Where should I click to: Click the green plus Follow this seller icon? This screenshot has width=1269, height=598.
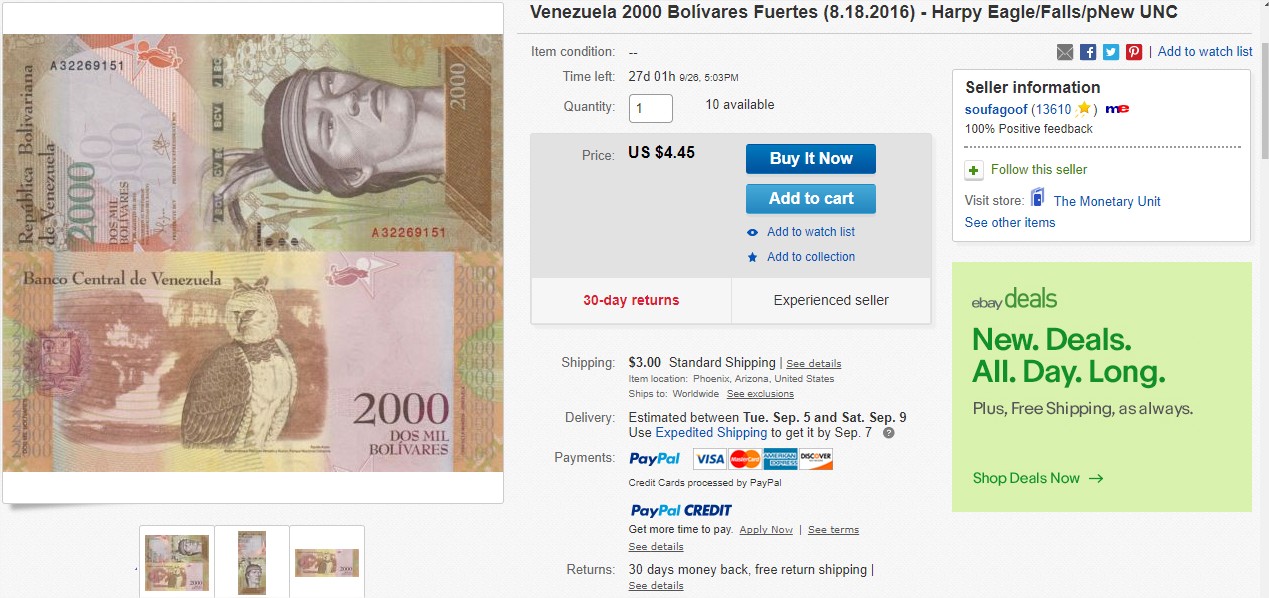[x=973, y=170]
